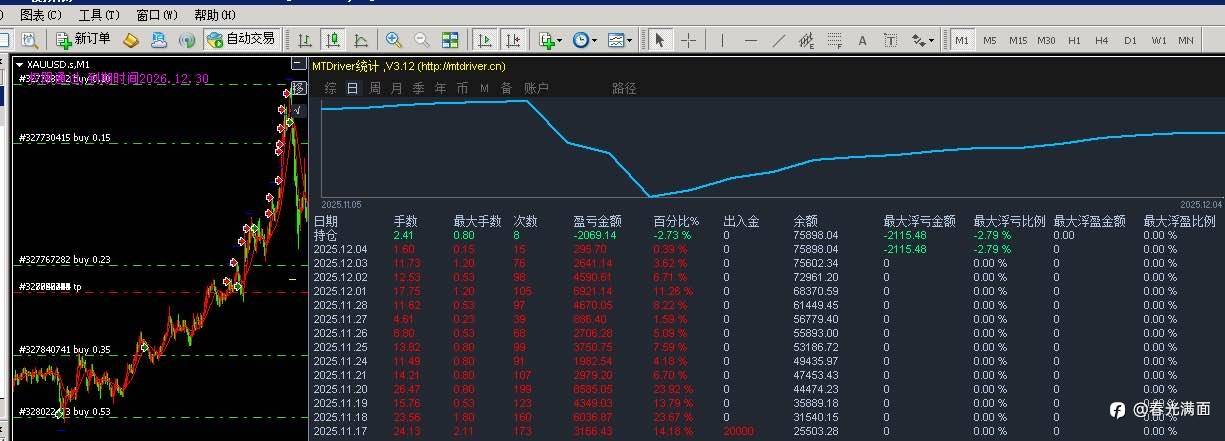The width and height of the screenshot is (1225, 441).
Task: Open the arrows objects dropdown
Action: coord(922,40)
